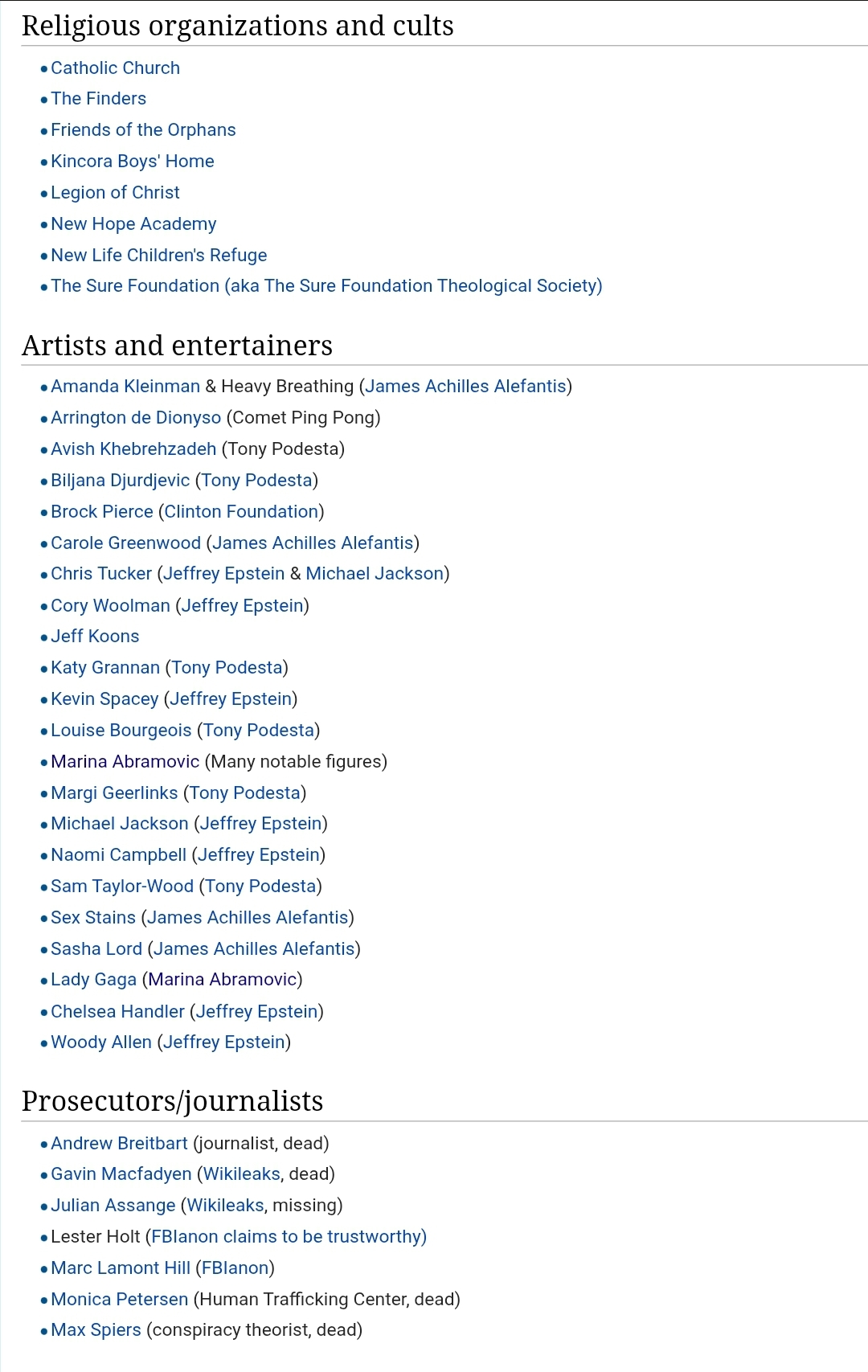This screenshot has height=1372, width=868.
Task: Open the Chris Tucker link
Action: 101,574
